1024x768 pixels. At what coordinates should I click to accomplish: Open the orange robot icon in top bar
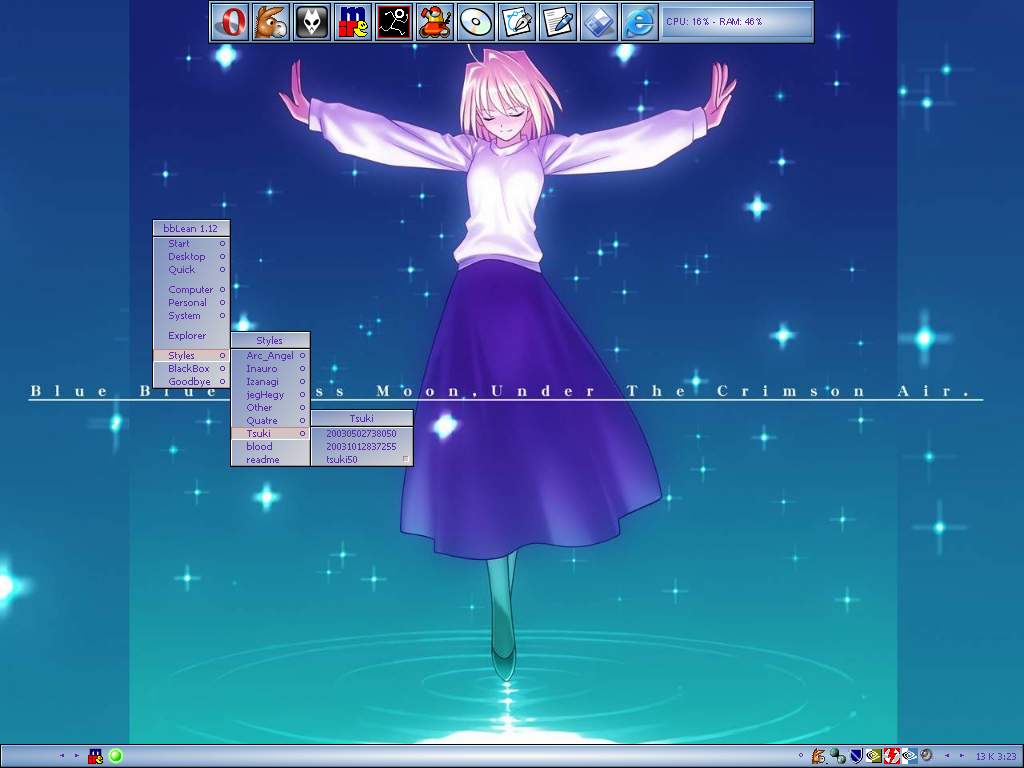click(x=435, y=22)
